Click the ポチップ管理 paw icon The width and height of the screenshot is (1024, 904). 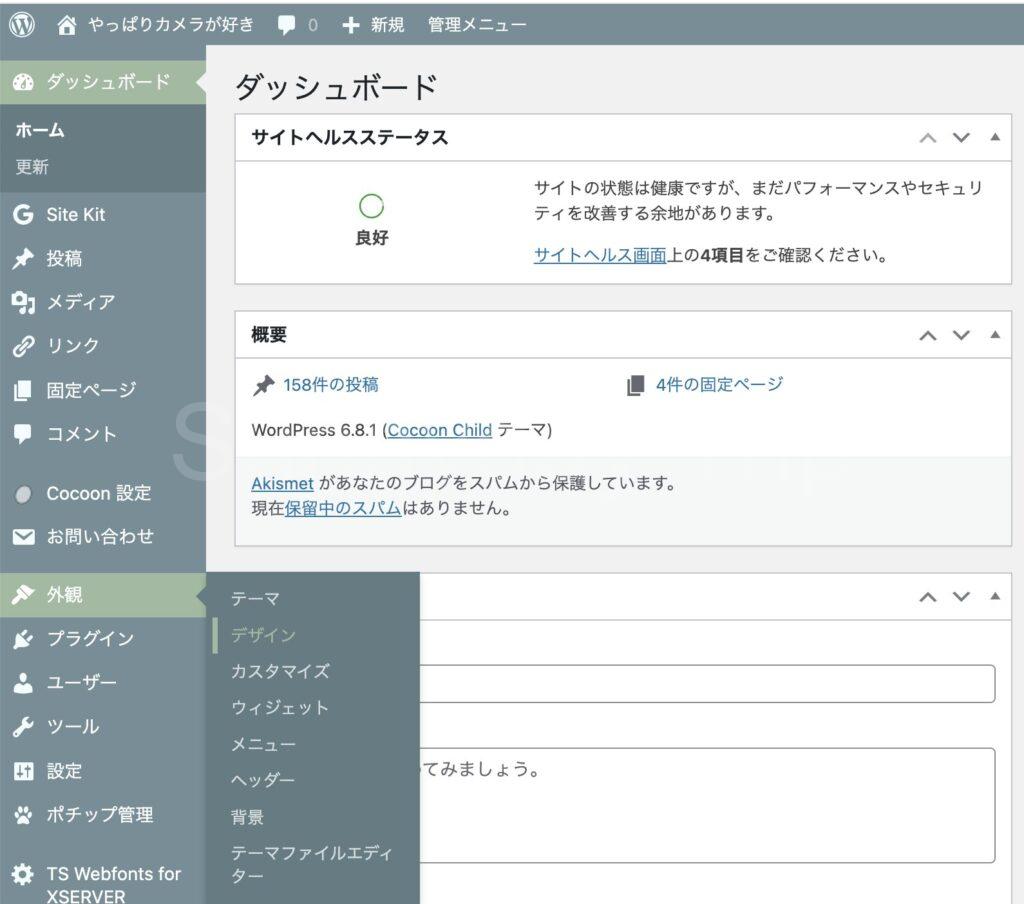pyautogui.click(x=23, y=815)
